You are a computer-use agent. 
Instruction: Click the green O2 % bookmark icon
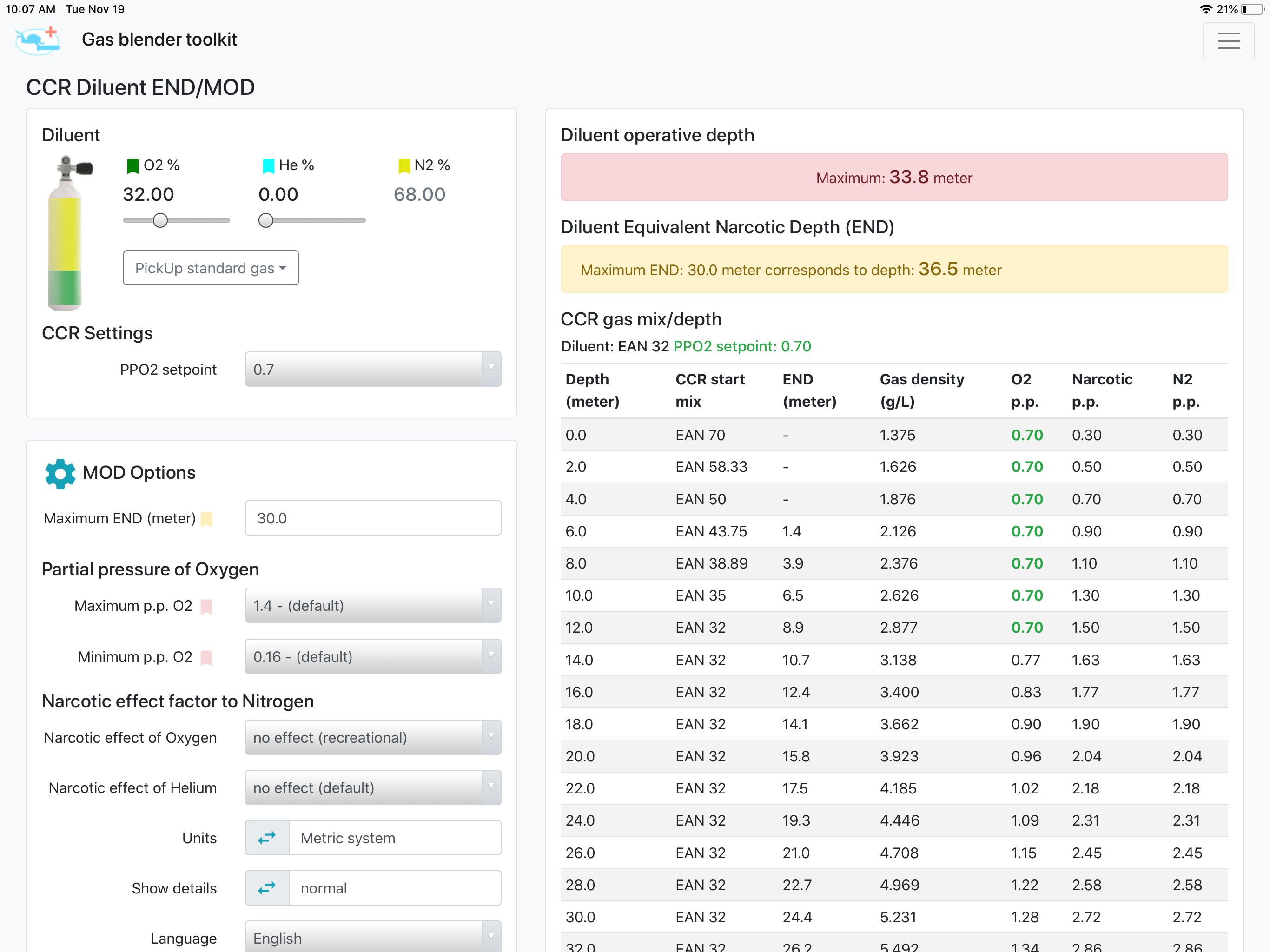coord(132,166)
